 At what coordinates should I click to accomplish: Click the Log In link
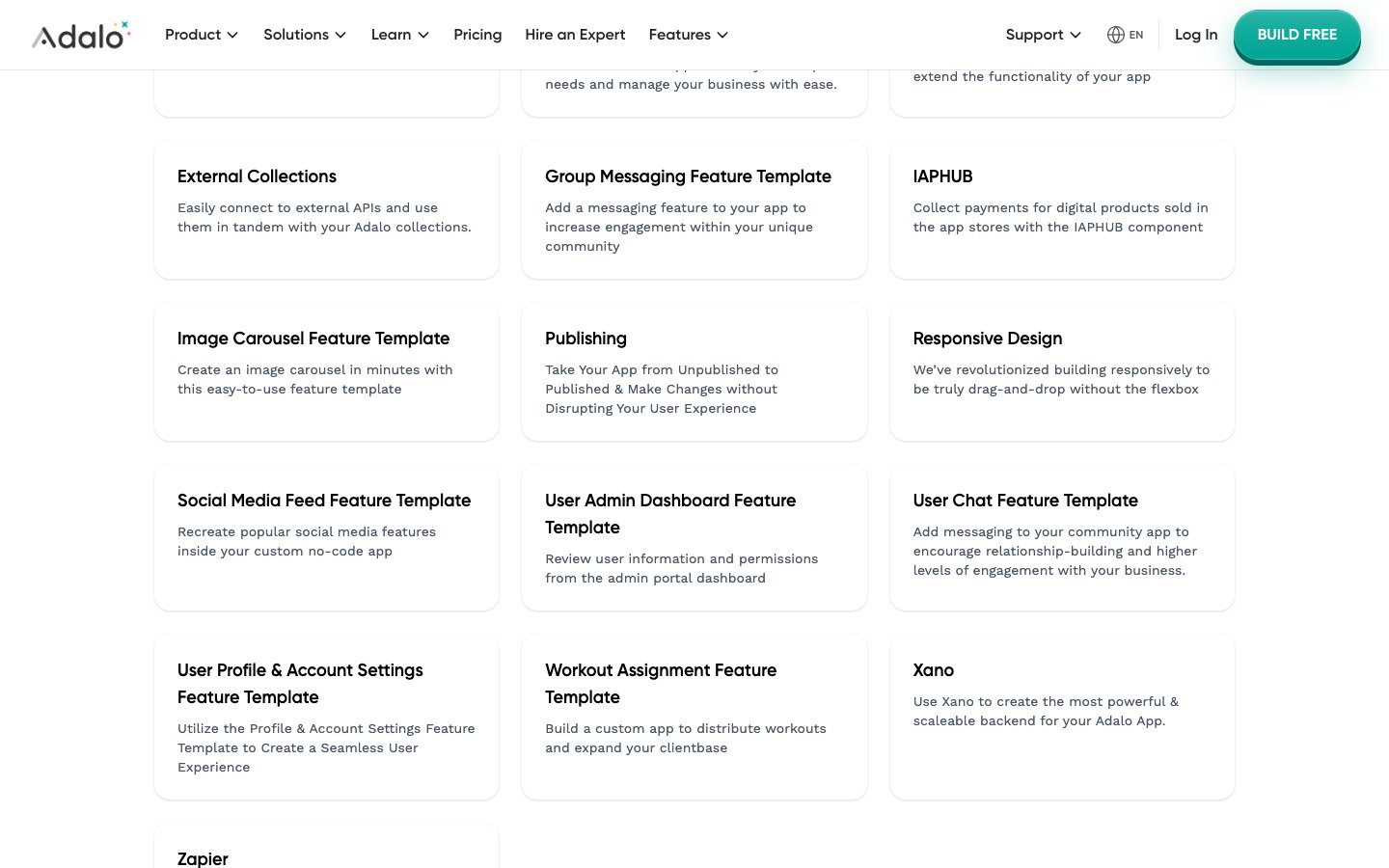point(1195,35)
